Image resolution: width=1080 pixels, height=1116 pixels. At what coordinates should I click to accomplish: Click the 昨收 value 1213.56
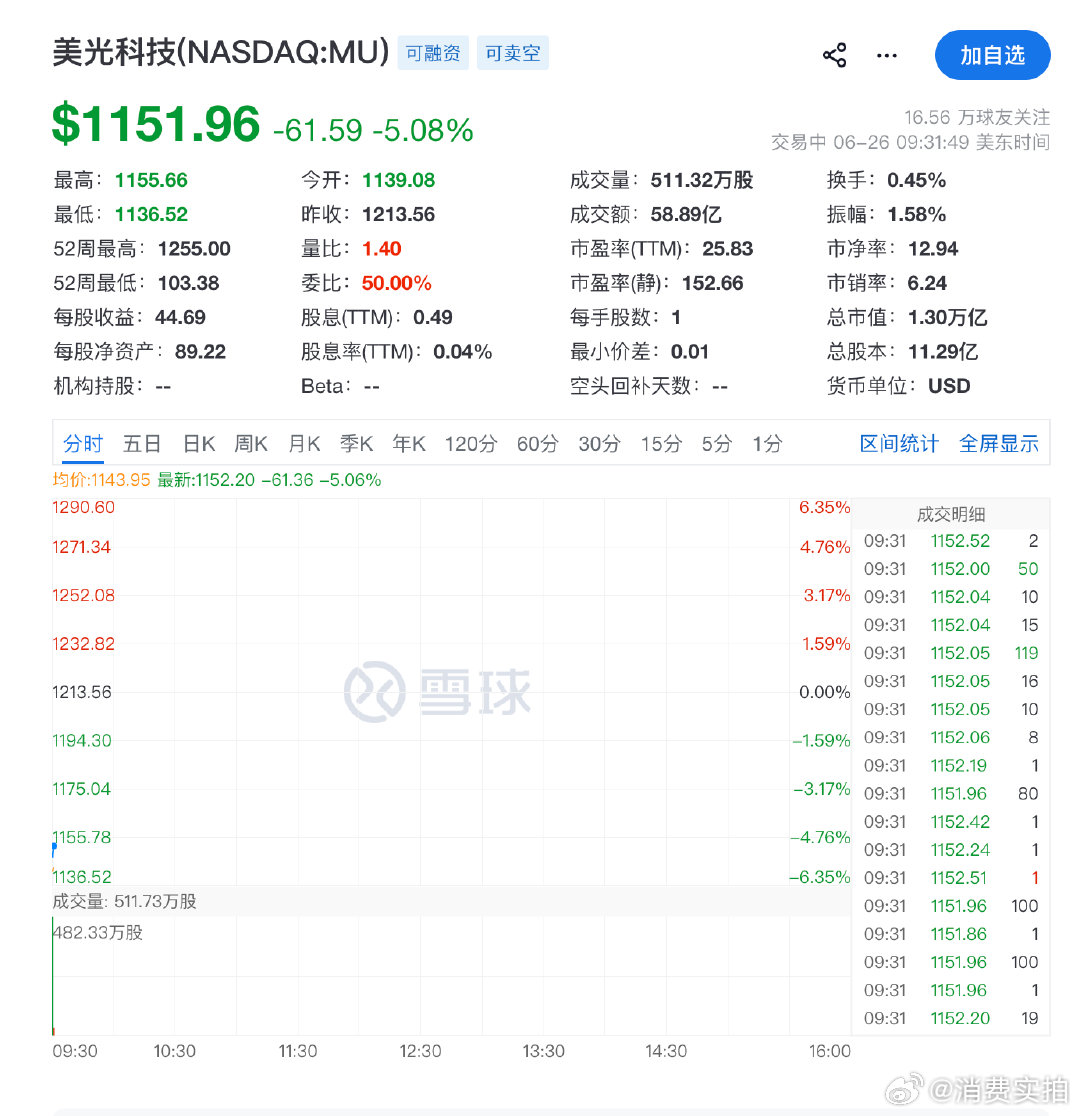coord(398,214)
